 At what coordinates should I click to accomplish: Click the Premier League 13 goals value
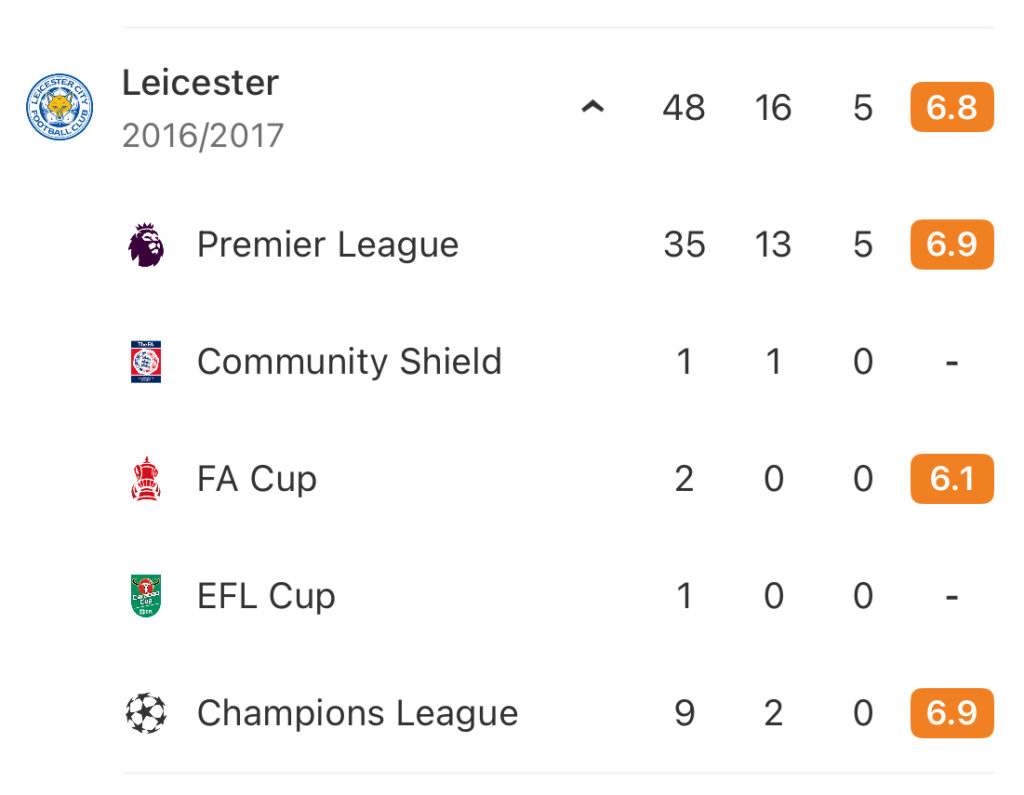coord(773,245)
